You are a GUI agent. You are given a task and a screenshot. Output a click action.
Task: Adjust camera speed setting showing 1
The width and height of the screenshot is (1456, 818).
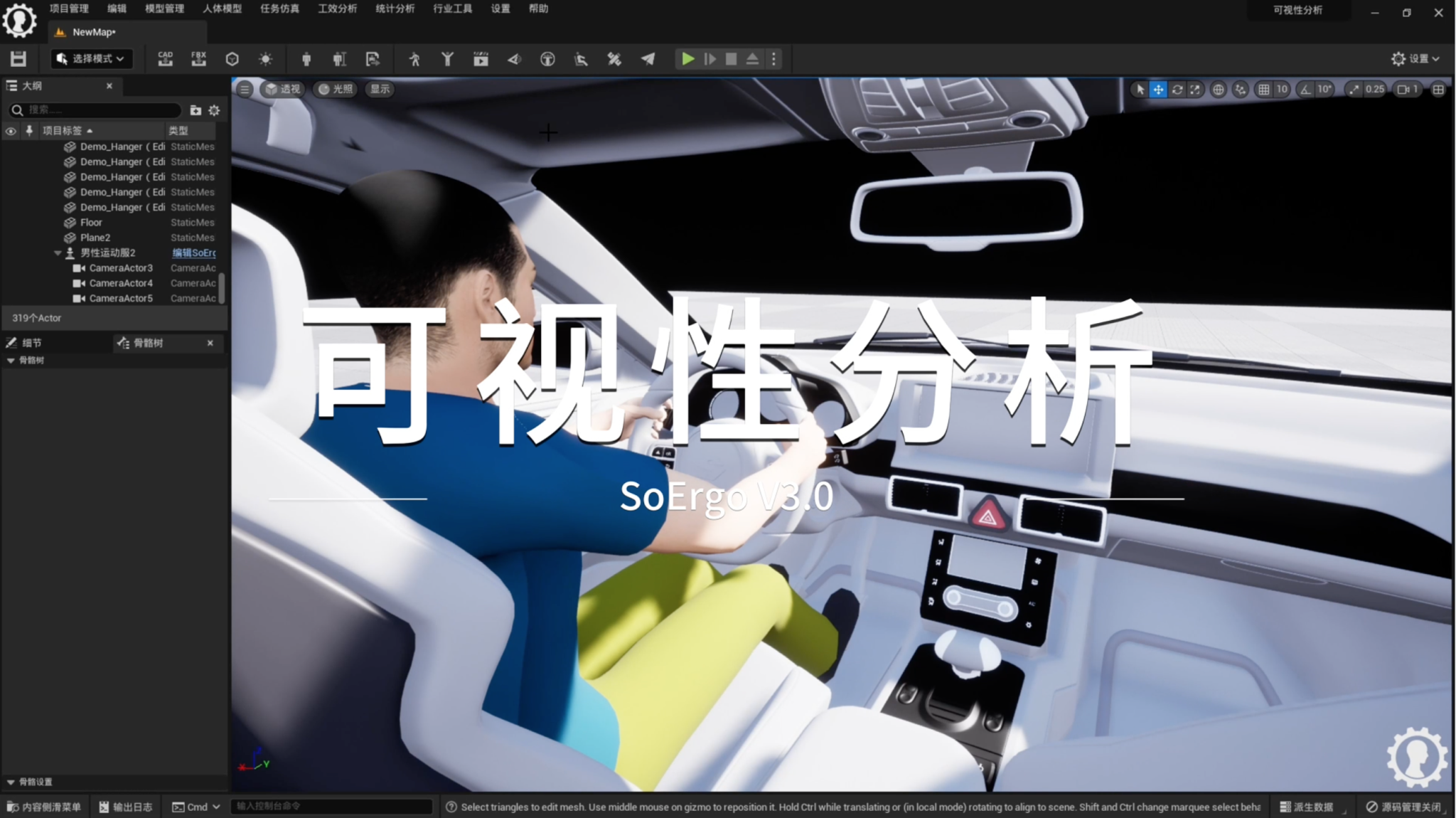[x=1408, y=89]
